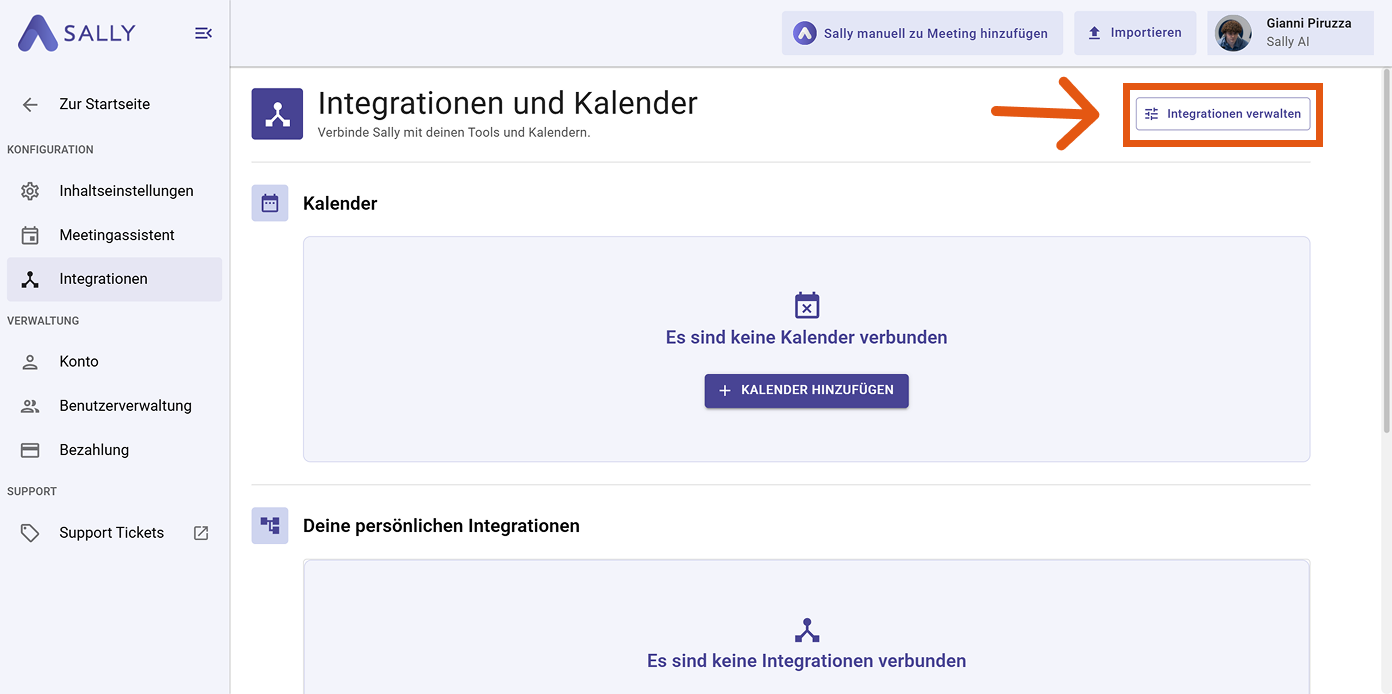Open Meetingassistent

point(114,235)
